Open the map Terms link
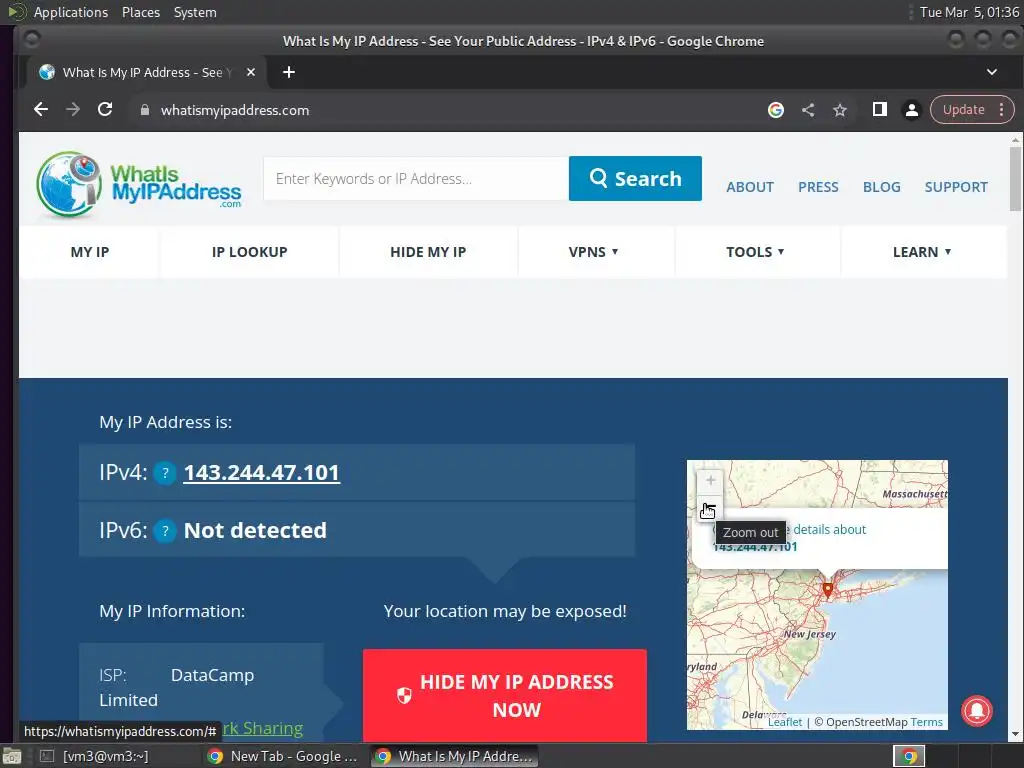 [927, 722]
